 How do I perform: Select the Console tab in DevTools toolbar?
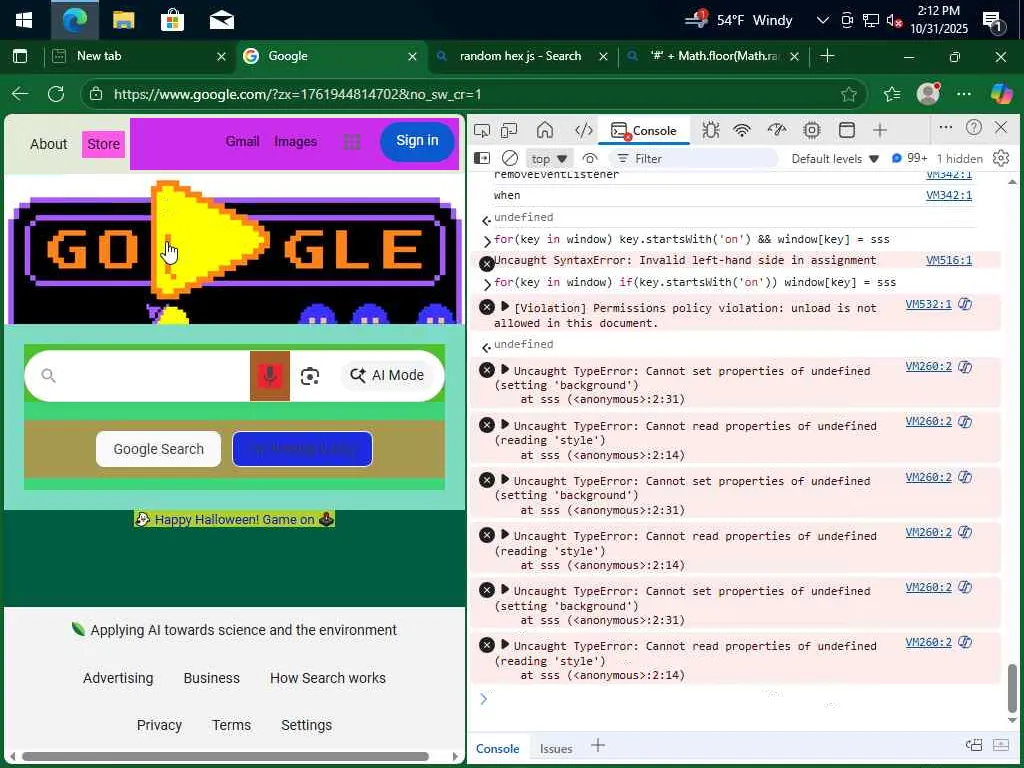[x=645, y=131]
